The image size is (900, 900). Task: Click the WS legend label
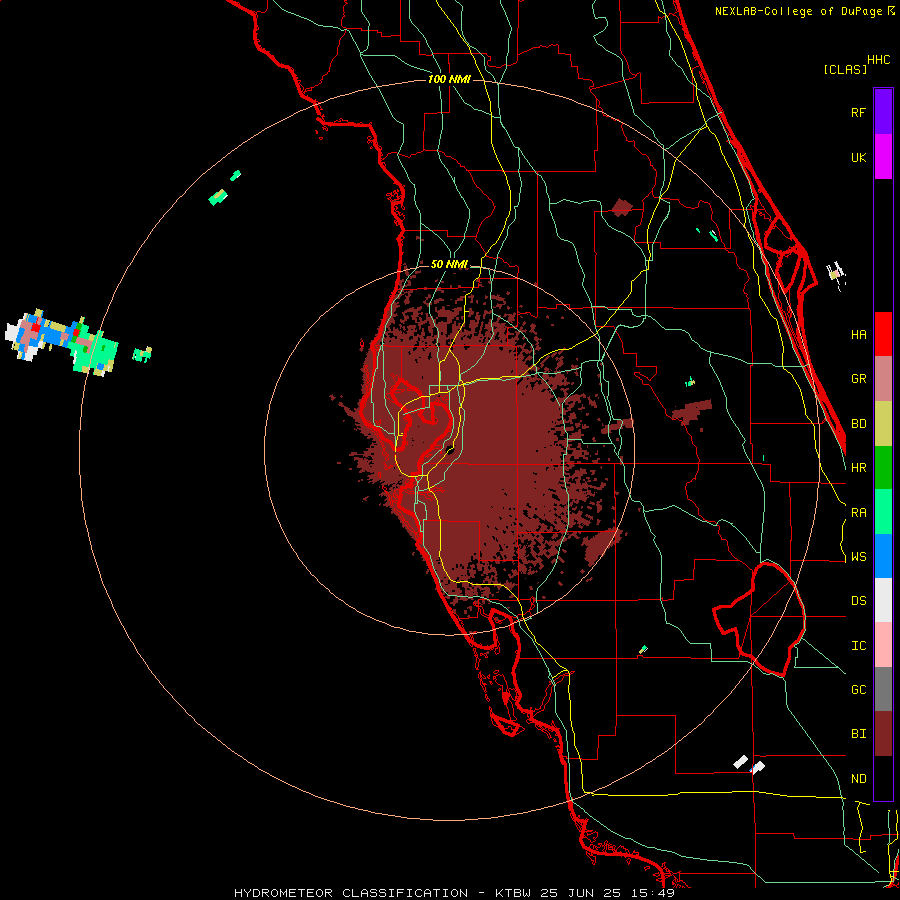click(x=858, y=557)
